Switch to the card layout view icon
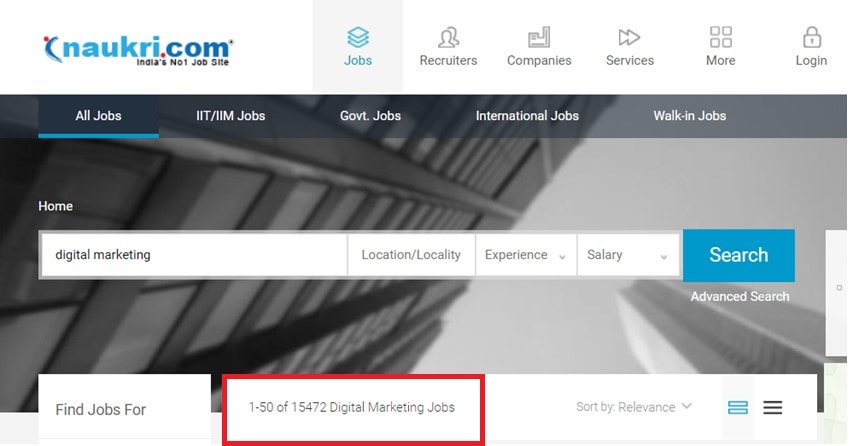Screen dimensions: 849x446 [x=738, y=407]
